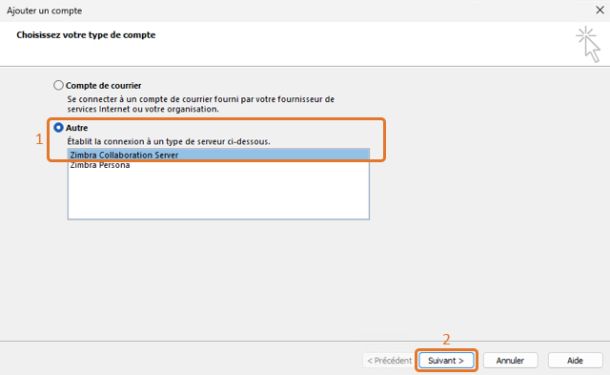Open help with the Aide button

(575, 361)
